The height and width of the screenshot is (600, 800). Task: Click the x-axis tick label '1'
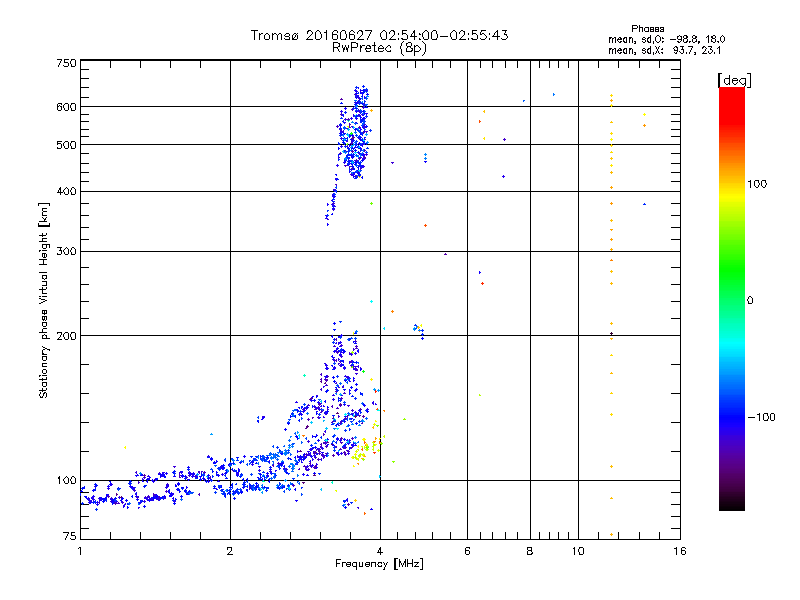[x=80, y=551]
